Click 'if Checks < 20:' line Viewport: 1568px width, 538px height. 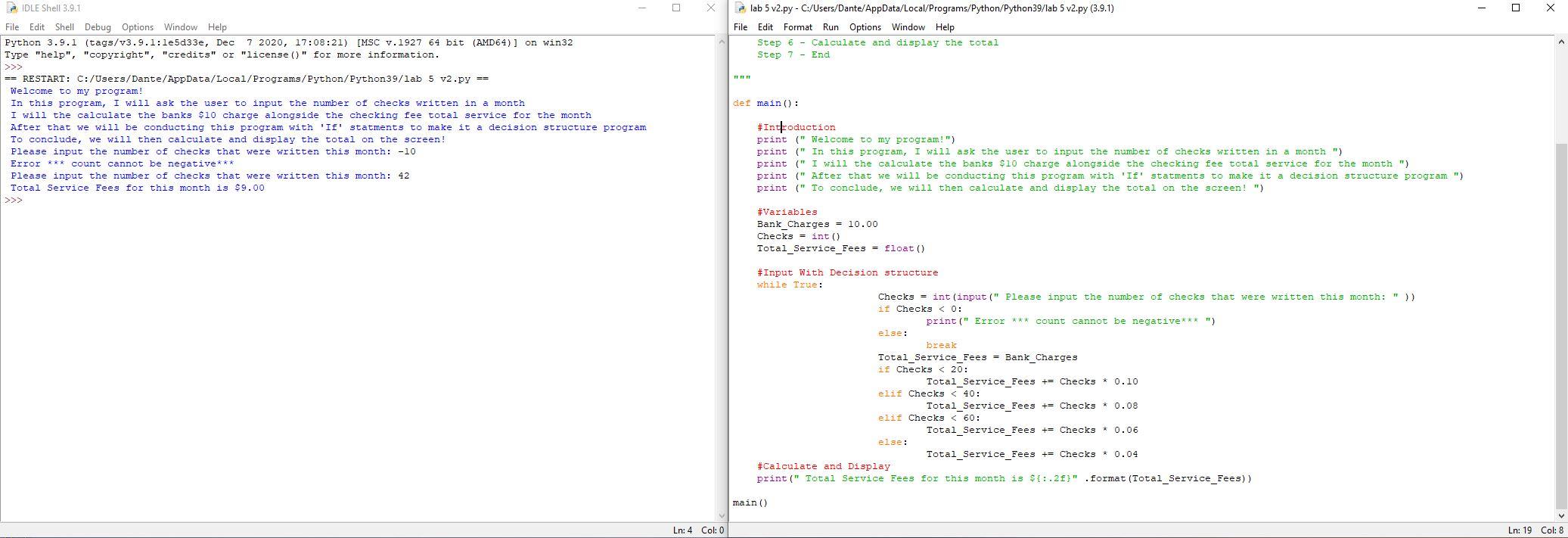click(923, 369)
